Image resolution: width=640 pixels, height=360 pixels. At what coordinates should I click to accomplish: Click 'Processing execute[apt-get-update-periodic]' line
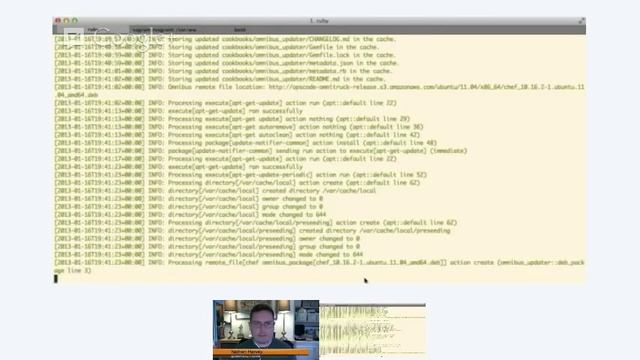click(240, 175)
